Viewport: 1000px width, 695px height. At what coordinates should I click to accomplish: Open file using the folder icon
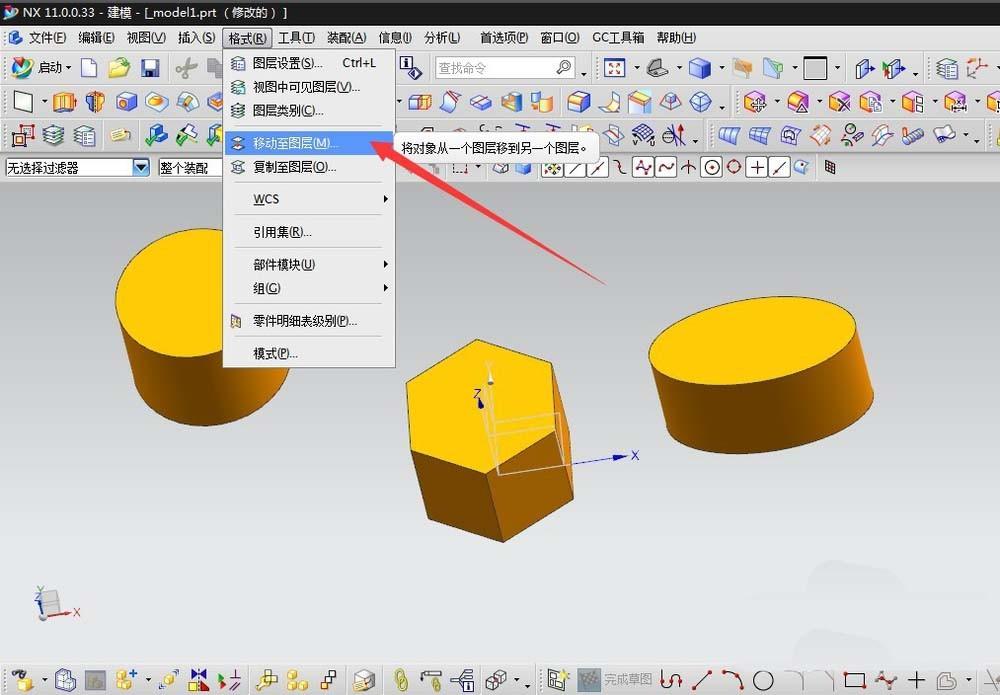[x=119, y=68]
